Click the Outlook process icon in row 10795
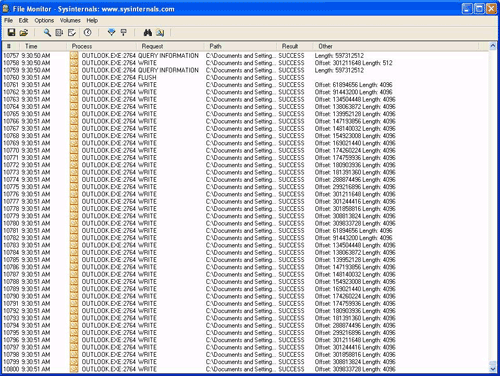500x376 pixels. click(x=74, y=333)
